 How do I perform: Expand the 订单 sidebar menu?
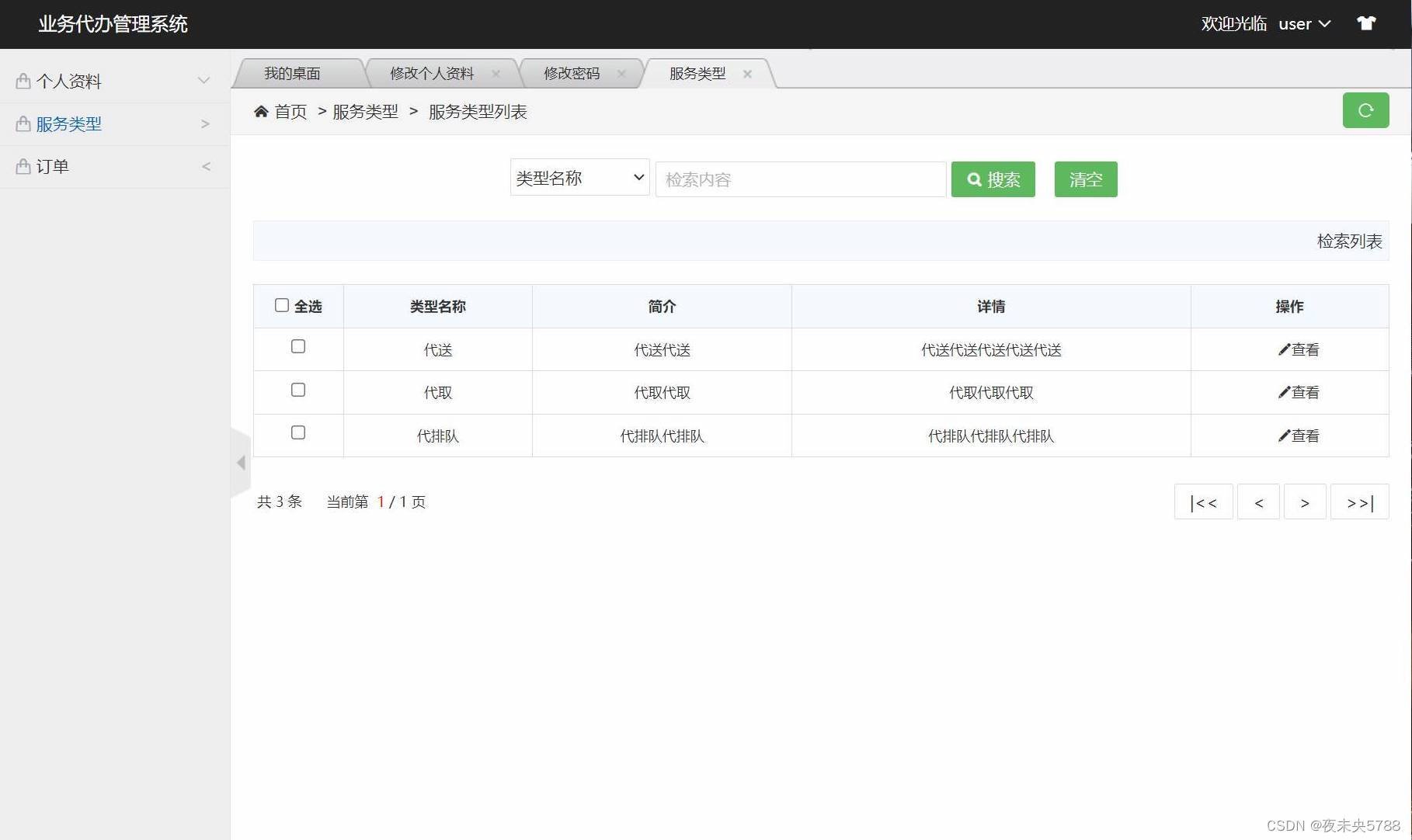point(114,166)
